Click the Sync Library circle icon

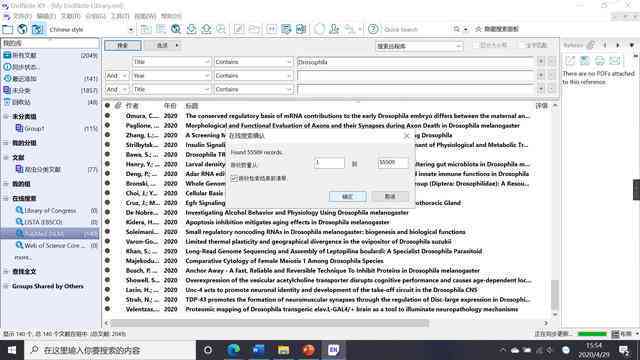(320, 29)
